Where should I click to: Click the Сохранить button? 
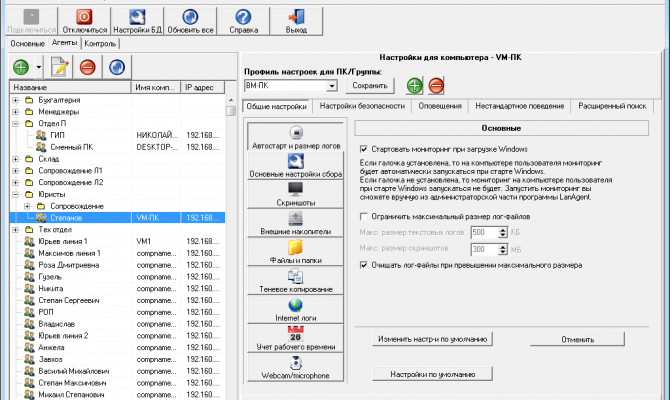coord(370,85)
